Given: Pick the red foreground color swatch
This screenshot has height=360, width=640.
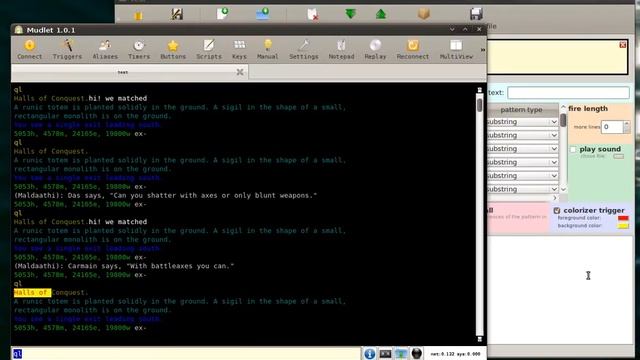Looking at the screenshot, I should coord(623,218).
